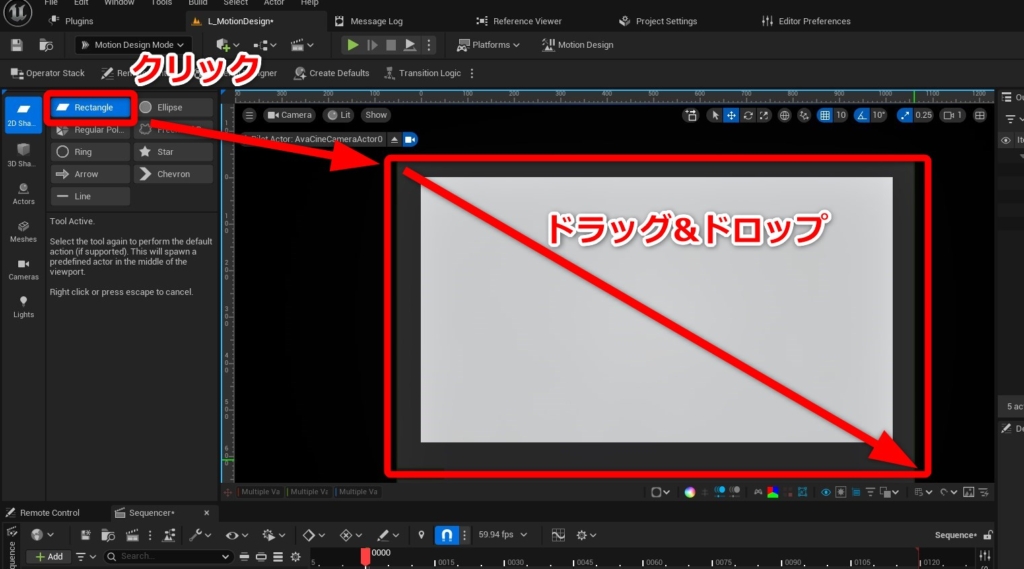This screenshot has width=1024, height=569.
Task: Activate the rotate gizmo icon
Action: tap(748, 115)
